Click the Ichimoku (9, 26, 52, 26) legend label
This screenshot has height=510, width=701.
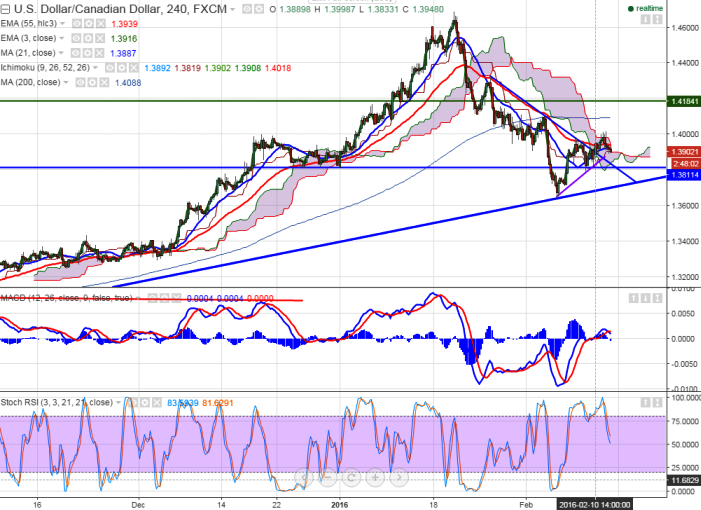pos(45,68)
